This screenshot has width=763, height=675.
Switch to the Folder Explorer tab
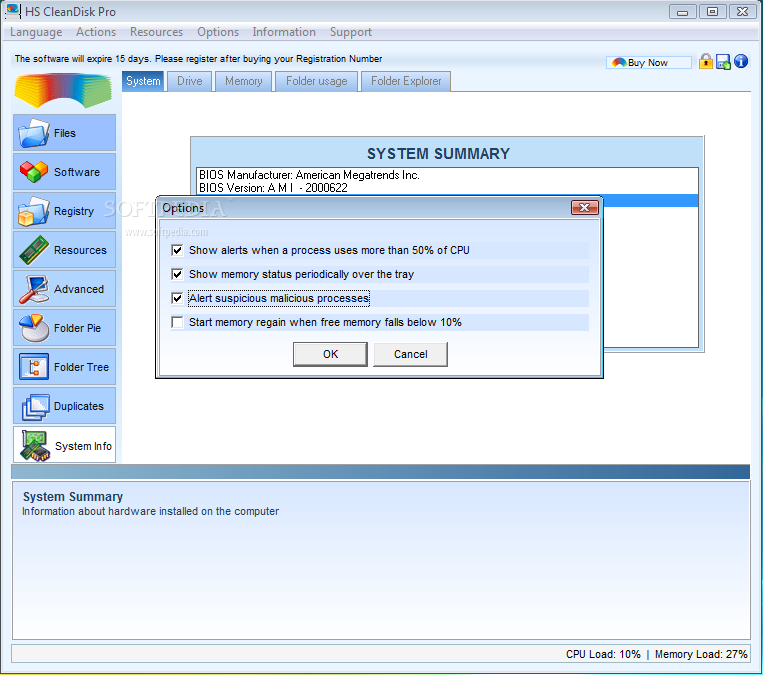pyautogui.click(x=406, y=81)
